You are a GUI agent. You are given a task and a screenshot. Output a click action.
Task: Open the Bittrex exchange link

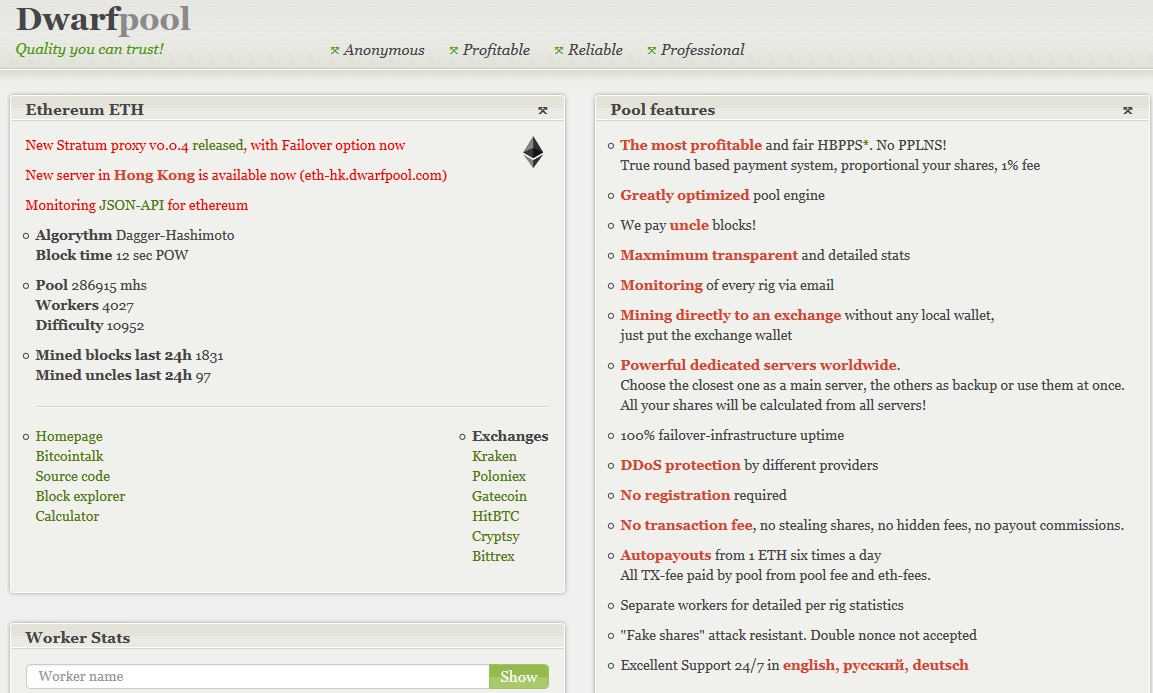point(493,556)
